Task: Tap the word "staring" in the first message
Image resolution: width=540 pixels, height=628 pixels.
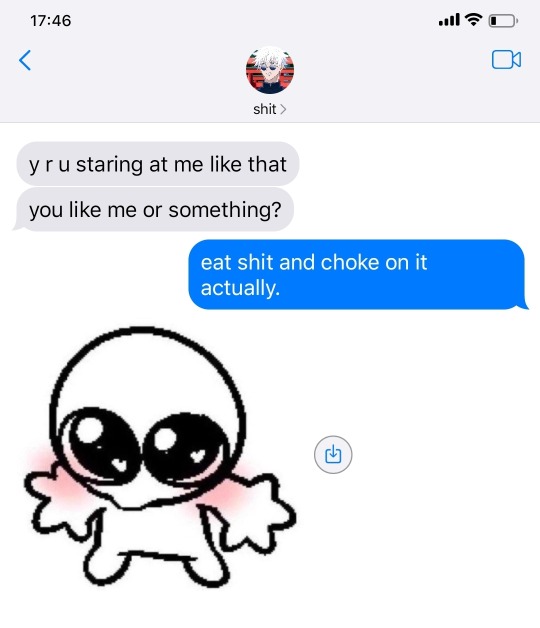Action: pyautogui.click(x=109, y=165)
